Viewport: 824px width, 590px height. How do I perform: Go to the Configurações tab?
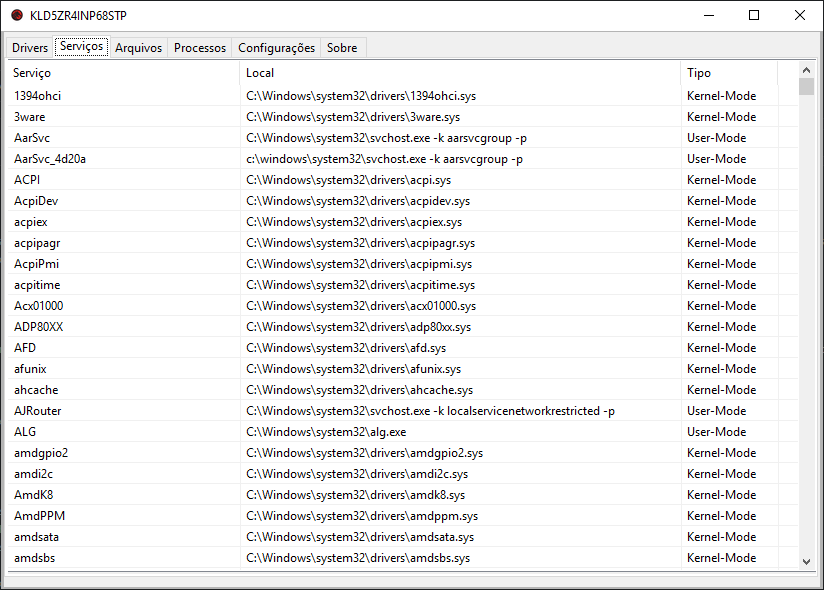pos(275,47)
